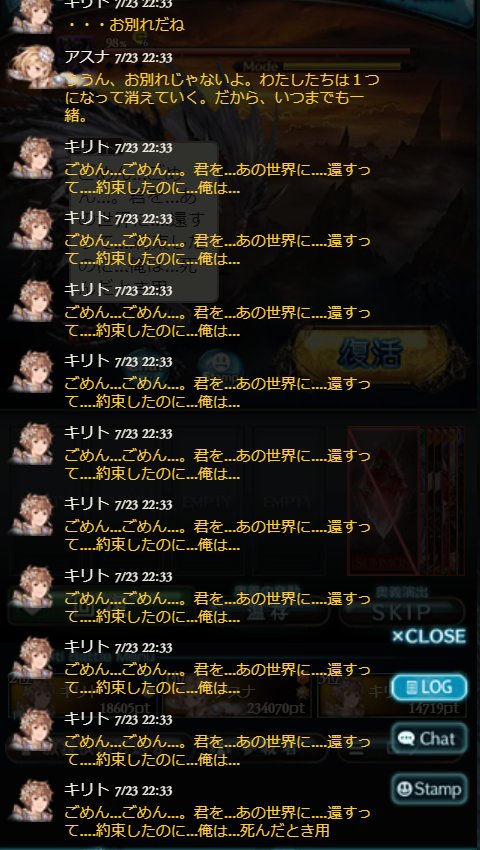This screenshot has height=850, width=480.
Task: Open the Stamp picker
Action: [429, 789]
